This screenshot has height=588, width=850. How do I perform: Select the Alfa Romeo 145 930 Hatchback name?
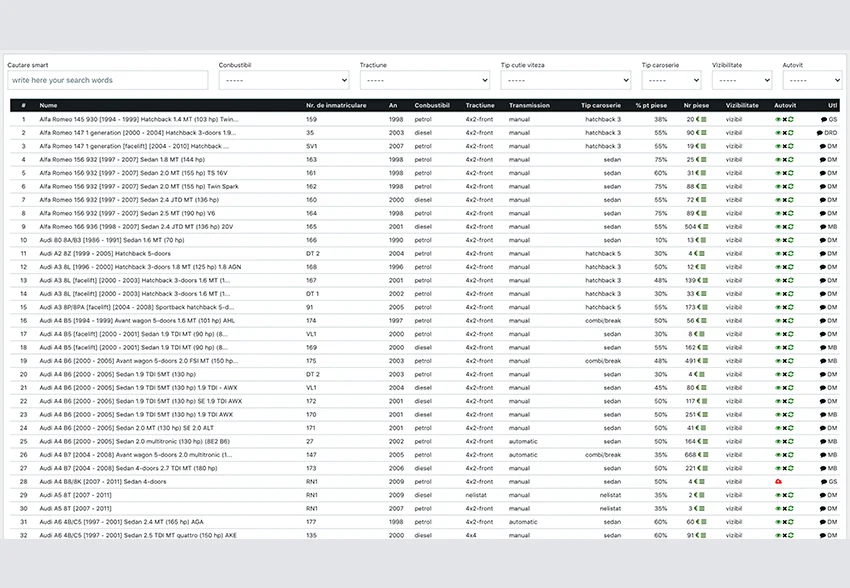pos(139,119)
